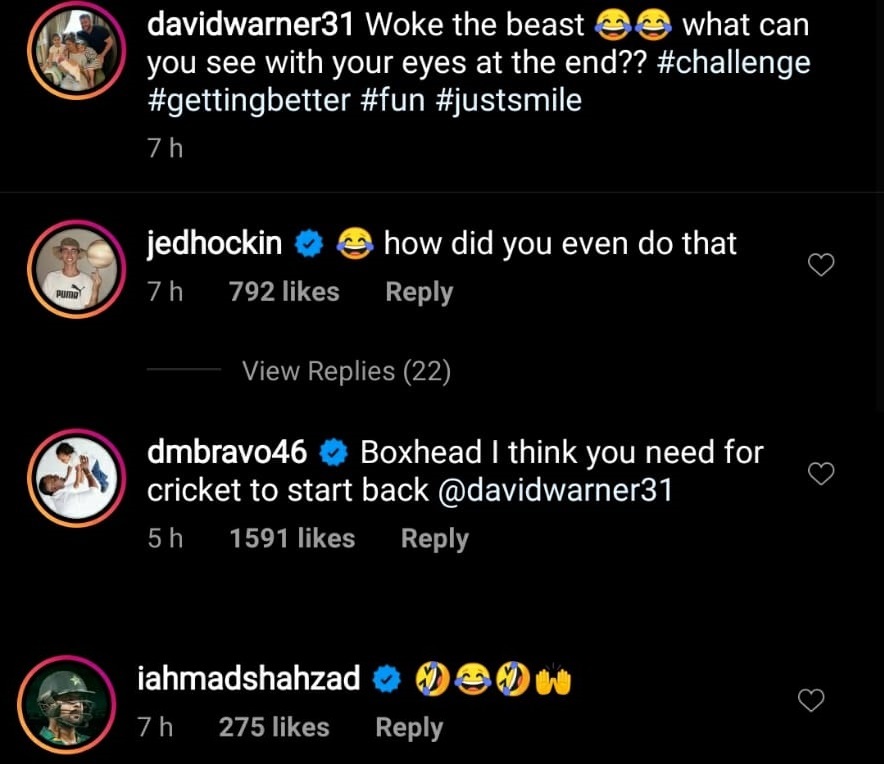View the 1591 likes list

[292, 538]
